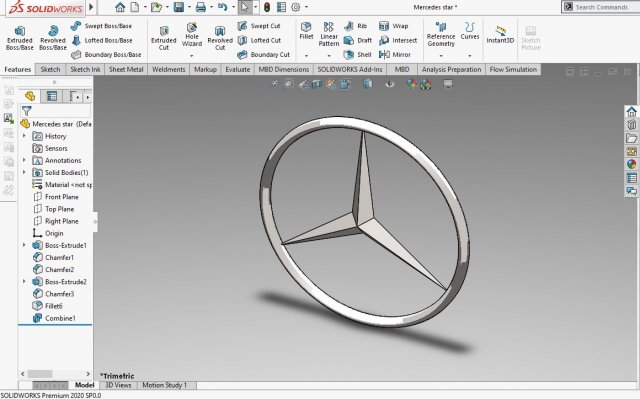Click the Print icon in top toolbar

tap(200, 7)
